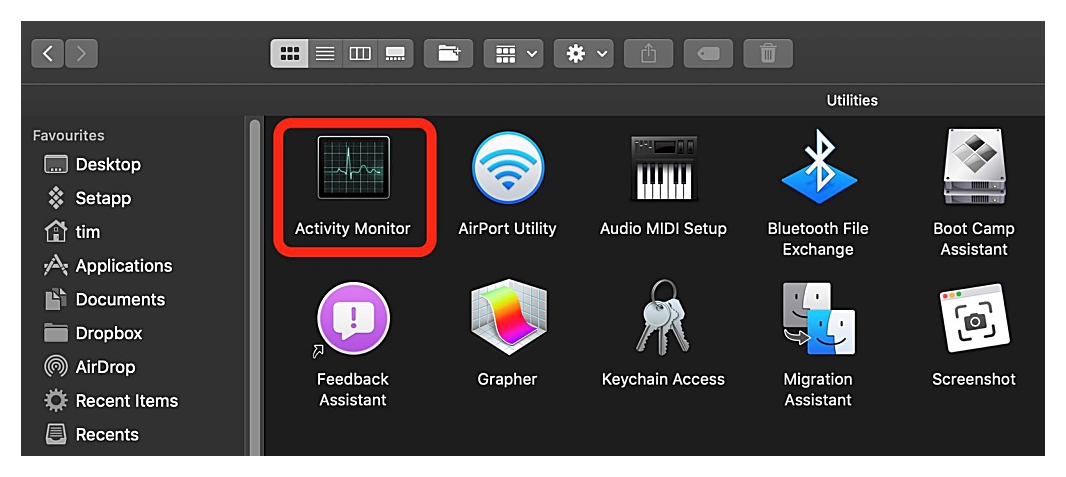Select Recent Items in the sidebar
The image size is (1066, 477).
click(x=110, y=401)
